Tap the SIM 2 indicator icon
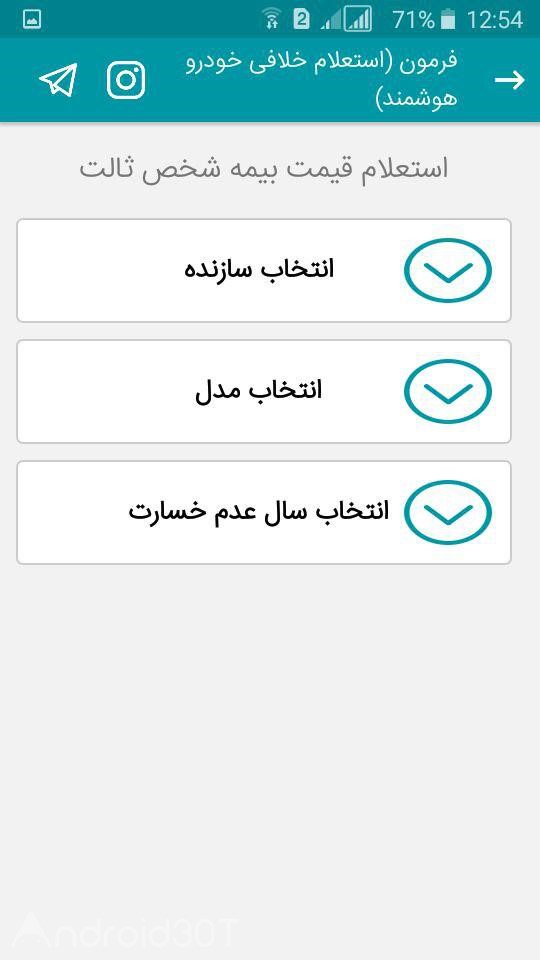This screenshot has height=960, width=540. pyautogui.click(x=301, y=19)
